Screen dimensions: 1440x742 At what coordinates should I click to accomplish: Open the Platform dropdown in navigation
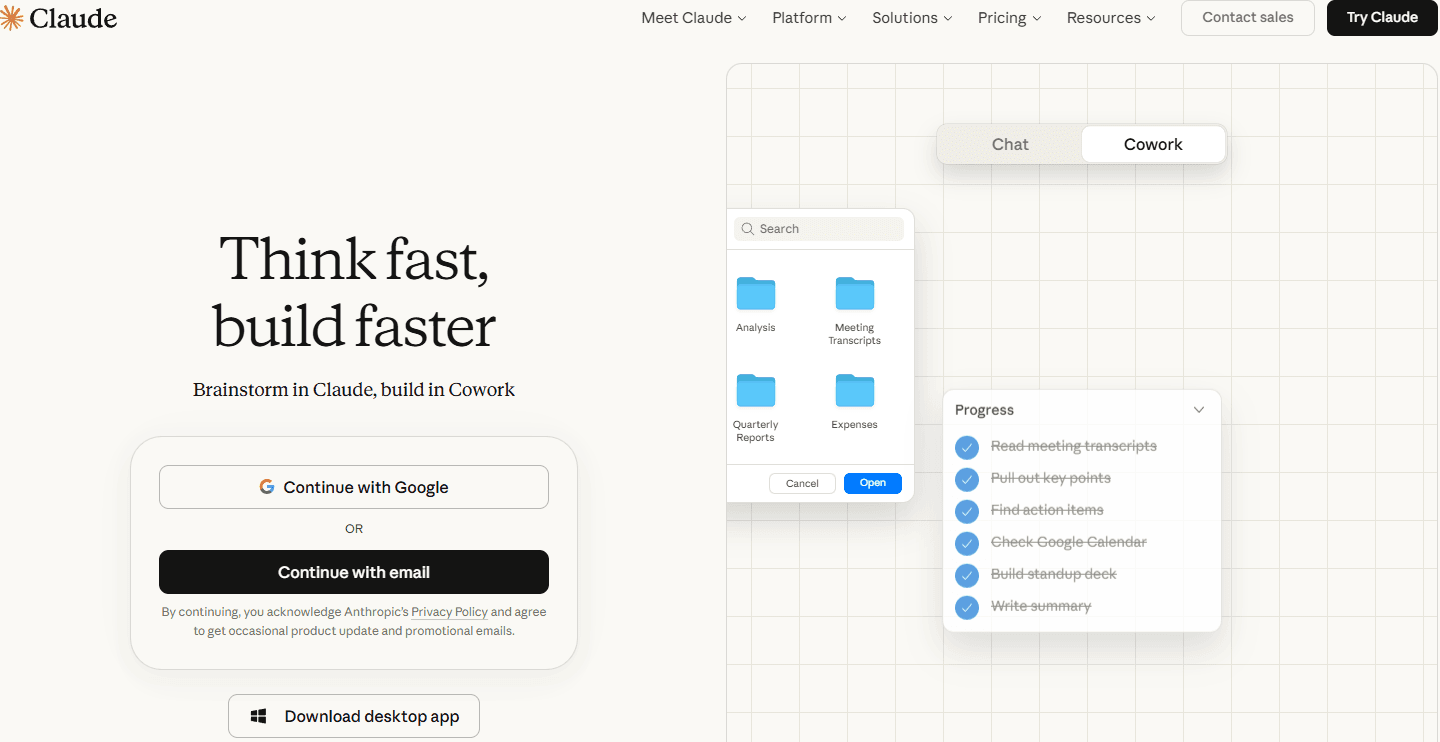coord(808,18)
